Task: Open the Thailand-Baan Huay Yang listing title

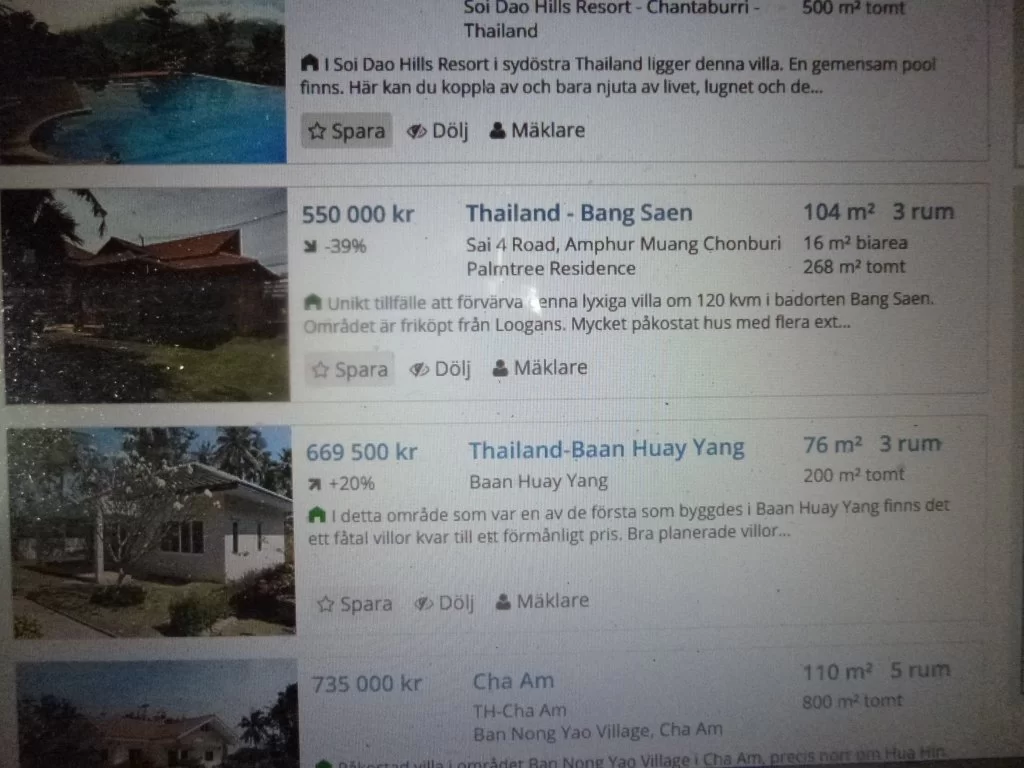Action: click(x=606, y=449)
